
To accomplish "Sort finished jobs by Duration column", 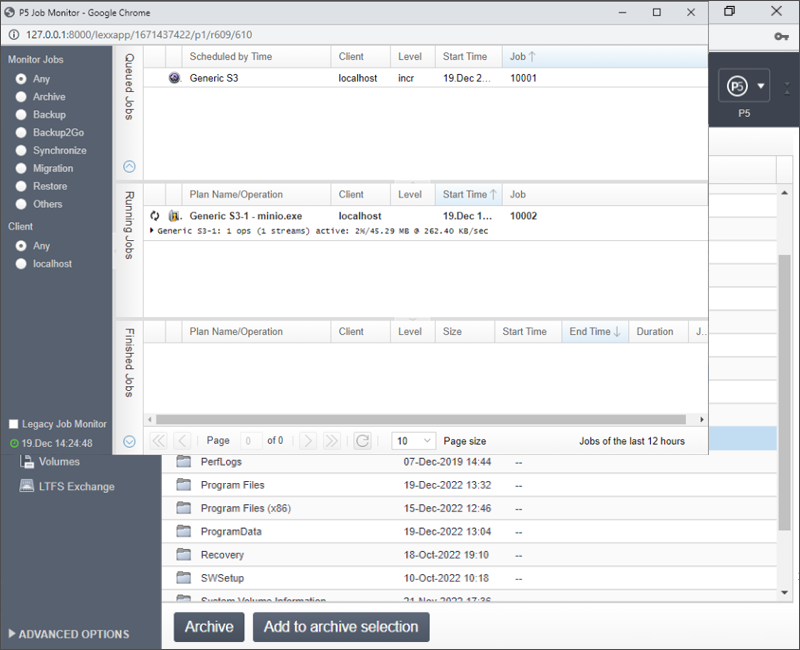I will [x=658, y=332].
